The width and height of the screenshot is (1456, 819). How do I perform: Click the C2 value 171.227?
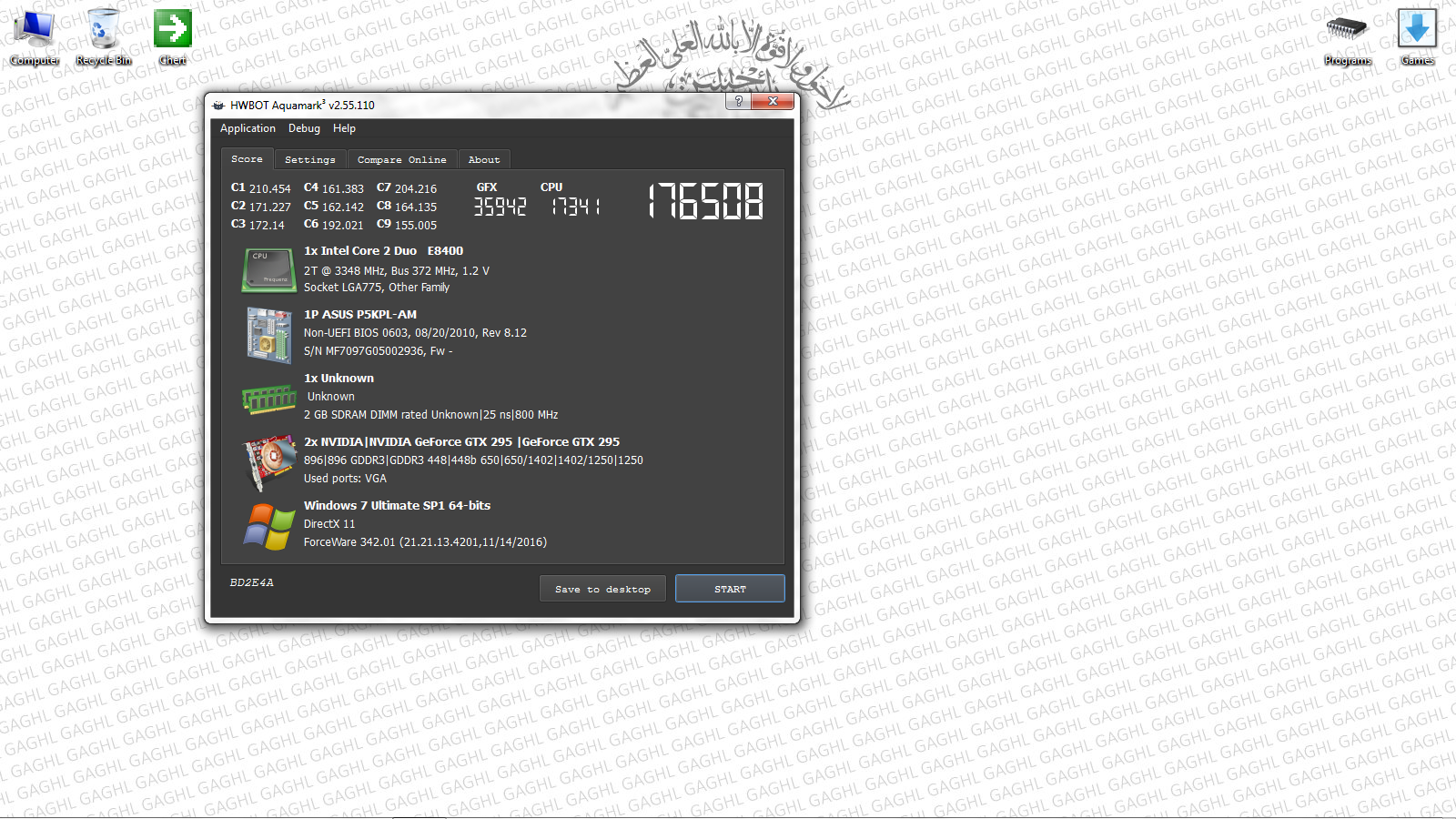coord(270,207)
